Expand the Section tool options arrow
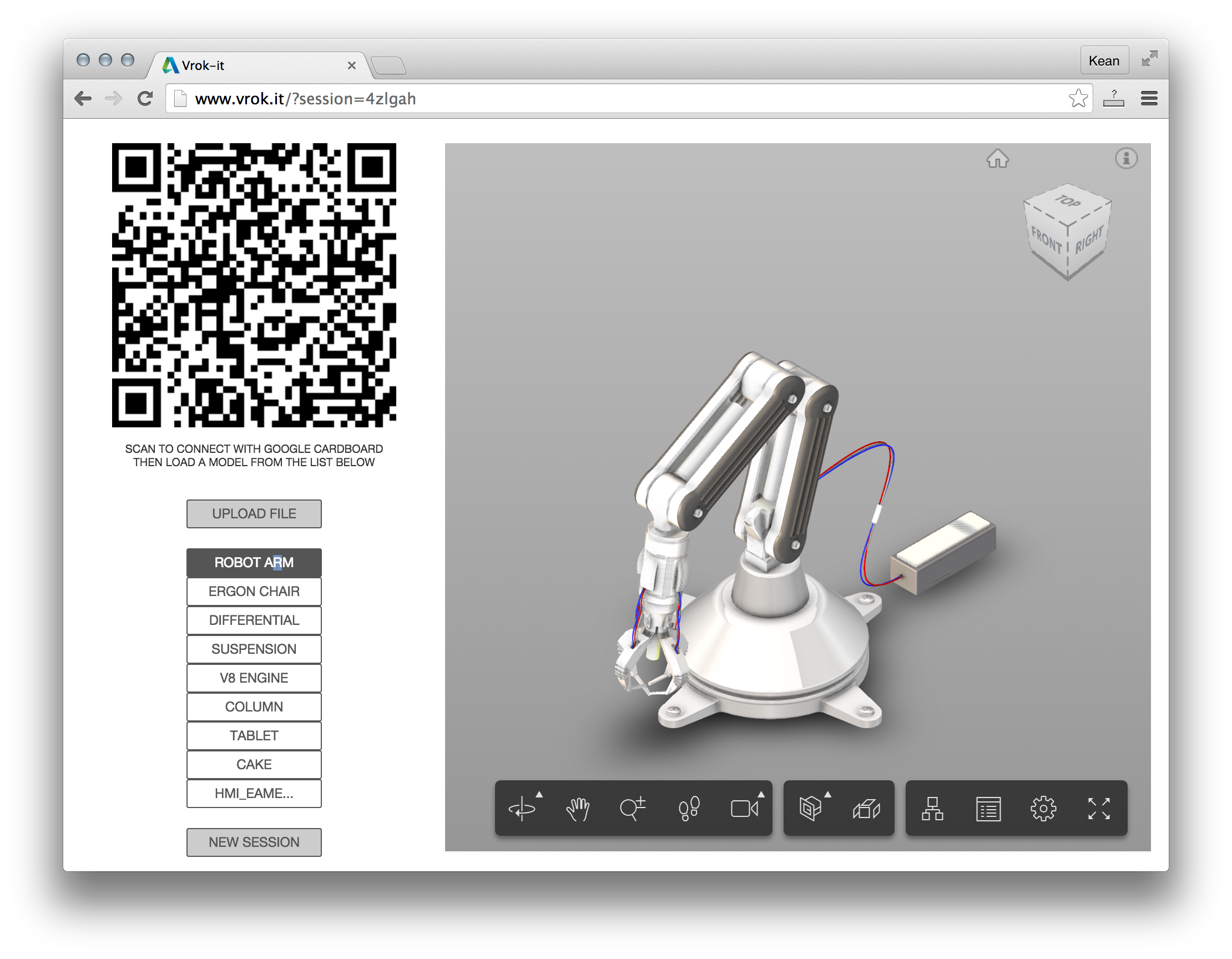This screenshot has height=959, width=1232. 827,794
